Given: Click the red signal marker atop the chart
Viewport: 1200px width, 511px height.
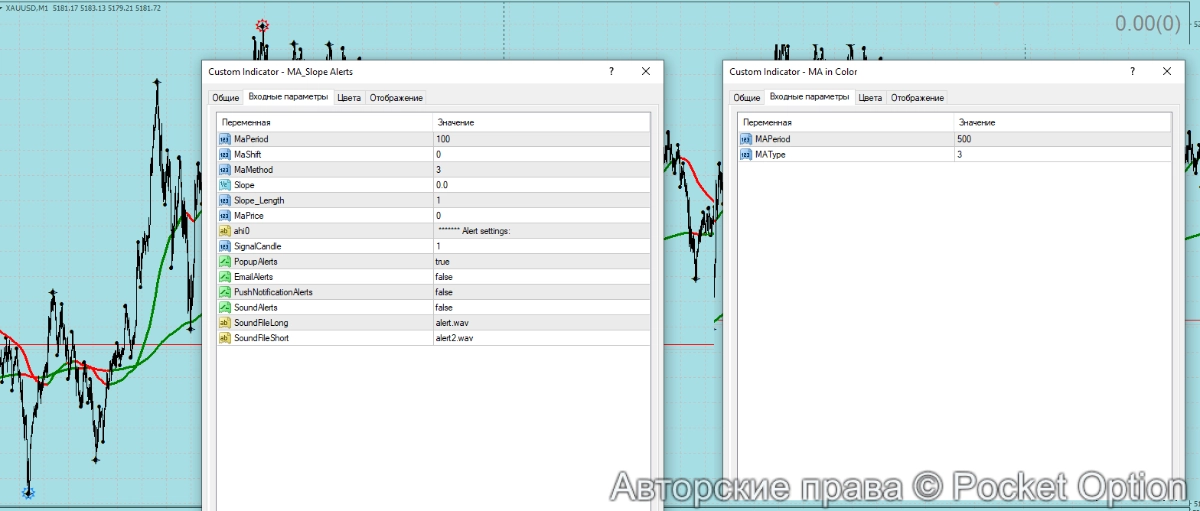Looking at the screenshot, I should click(x=262, y=26).
